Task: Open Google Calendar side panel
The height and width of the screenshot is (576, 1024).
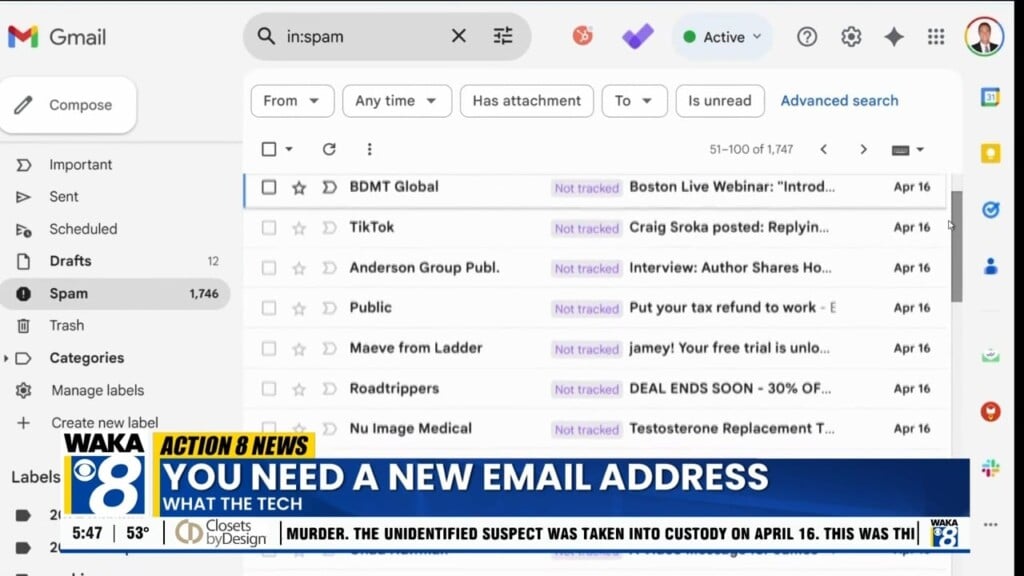Action: (x=990, y=98)
